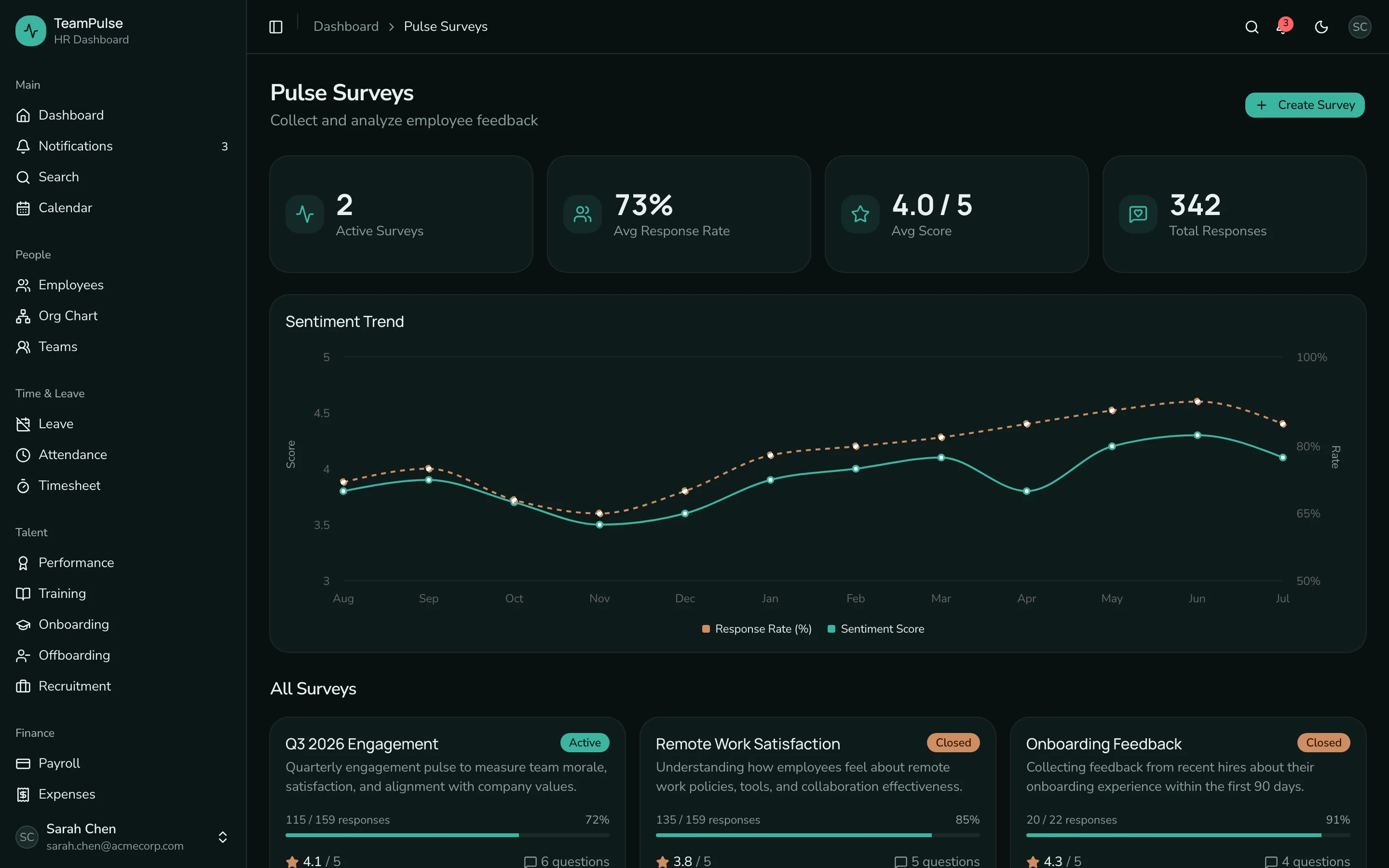Click the Performance award icon
The width and height of the screenshot is (1389, 868).
click(23, 563)
